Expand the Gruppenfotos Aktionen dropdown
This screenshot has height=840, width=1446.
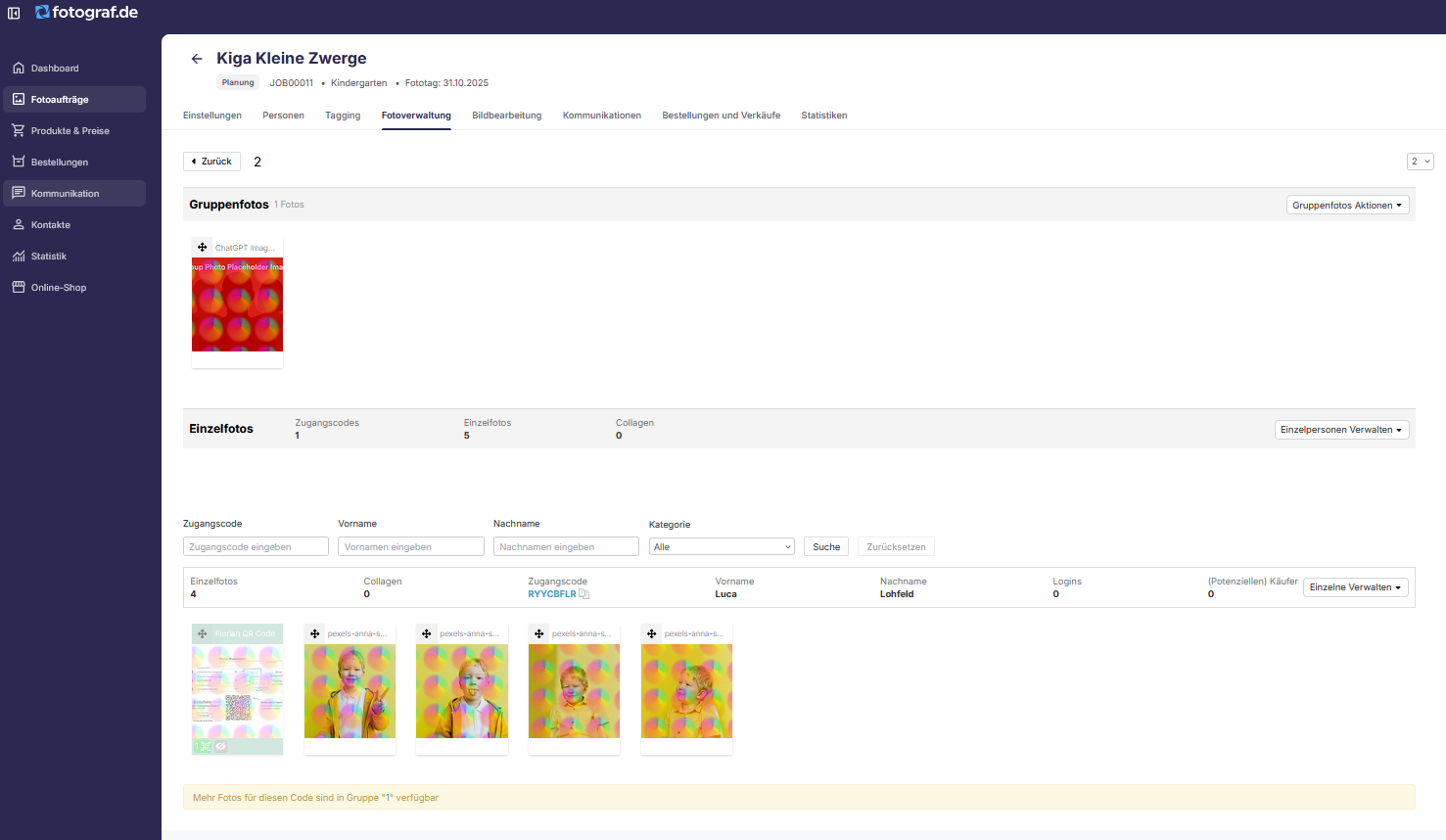tap(1347, 206)
